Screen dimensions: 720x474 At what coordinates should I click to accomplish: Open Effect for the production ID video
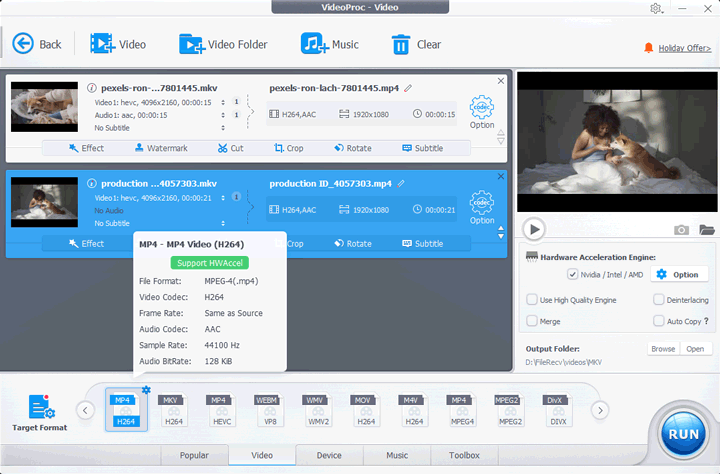pyautogui.click(x=86, y=243)
